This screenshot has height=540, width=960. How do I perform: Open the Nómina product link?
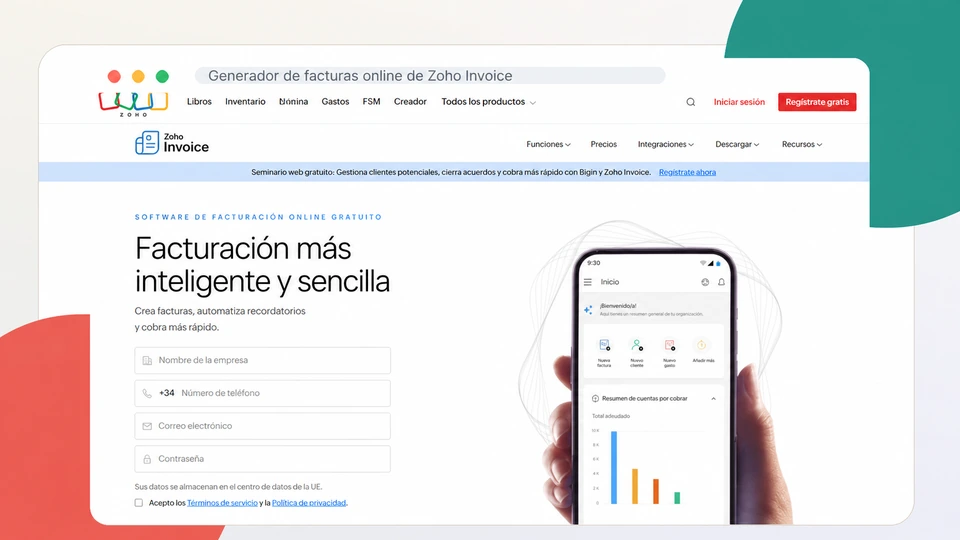click(x=293, y=102)
